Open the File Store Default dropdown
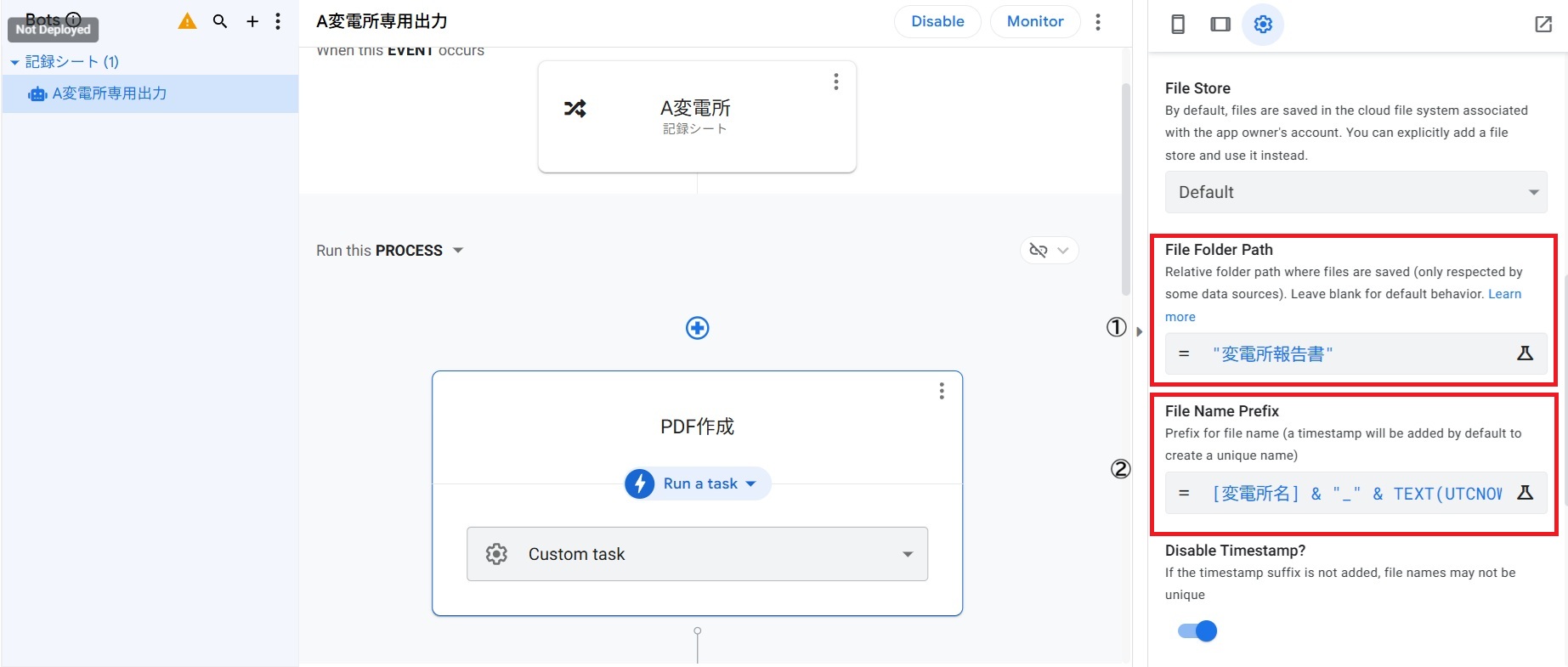This screenshot has width=1568, height=667. click(x=1356, y=192)
